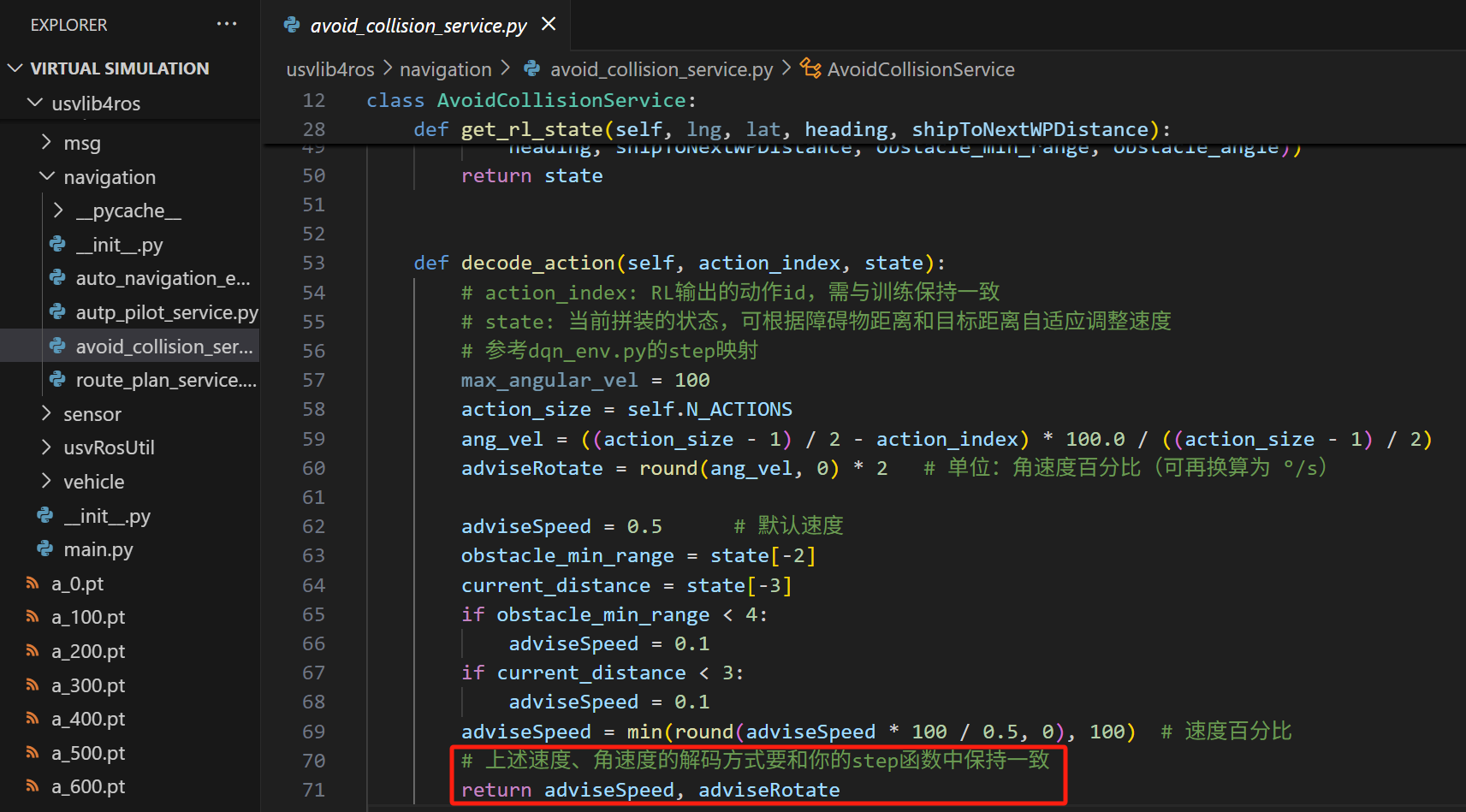Open a_0.pt file in the explorer

coord(77,584)
